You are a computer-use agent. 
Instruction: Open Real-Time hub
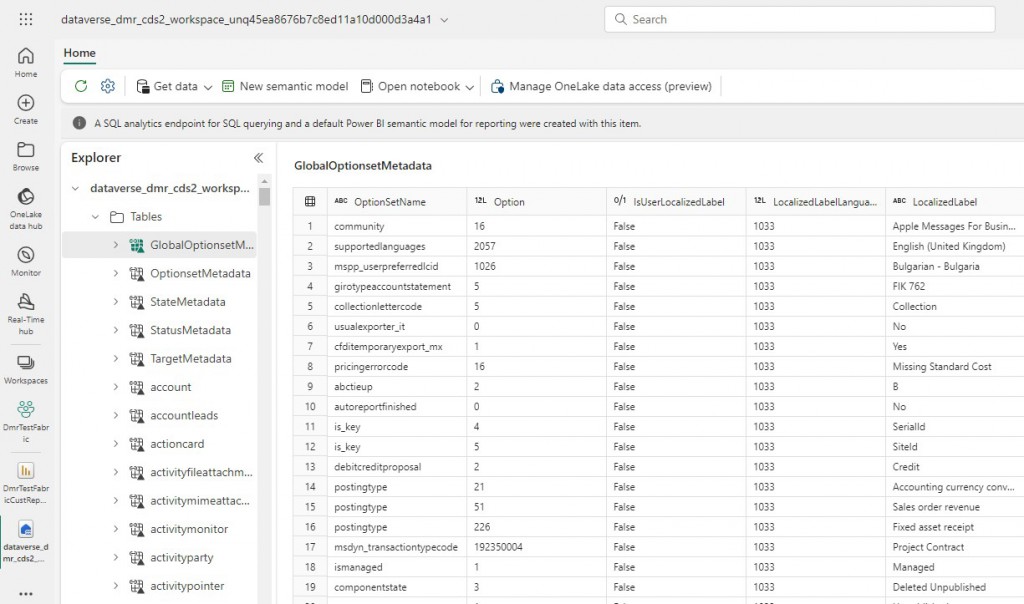pyautogui.click(x=25, y=314)
